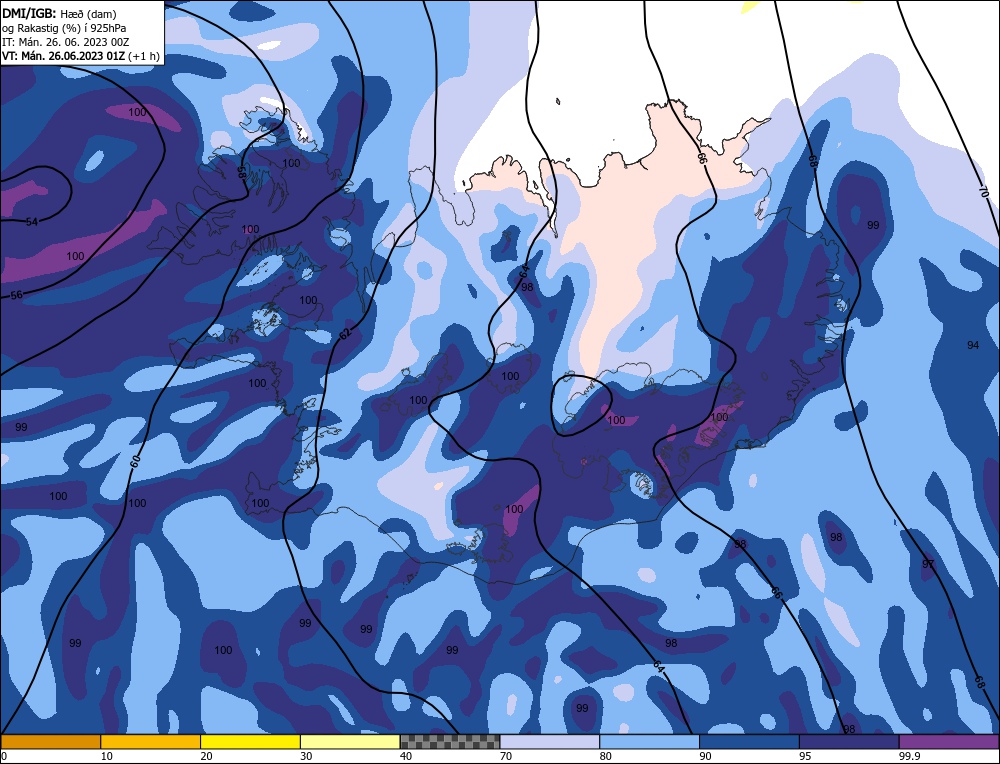This screenshot has height=764, width=1000.
Task: Click the '(+1 h)' forecast offset text
Action: (x=144, y=56)
